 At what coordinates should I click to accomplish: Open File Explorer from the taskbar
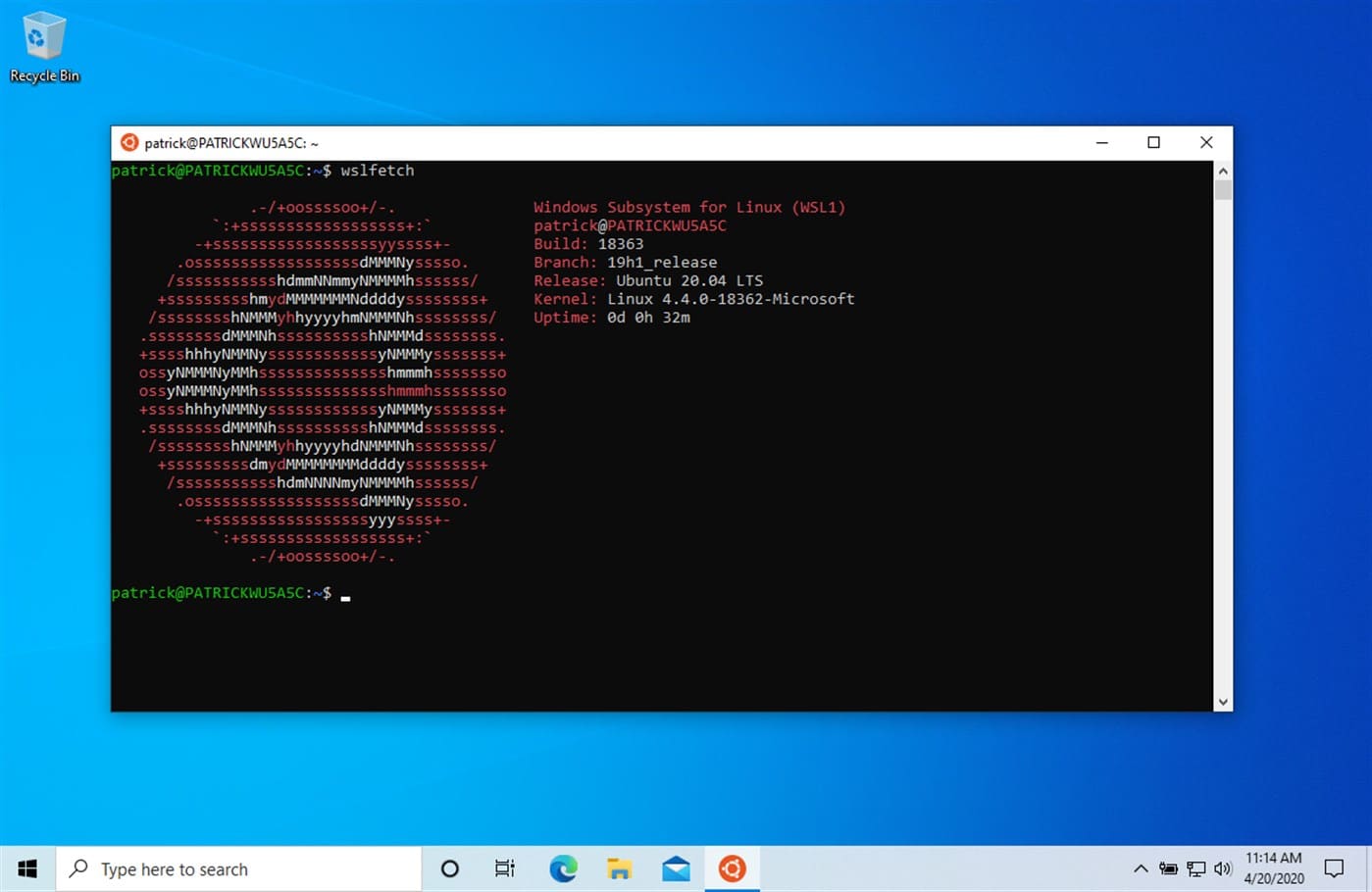(x=618, y=868)
